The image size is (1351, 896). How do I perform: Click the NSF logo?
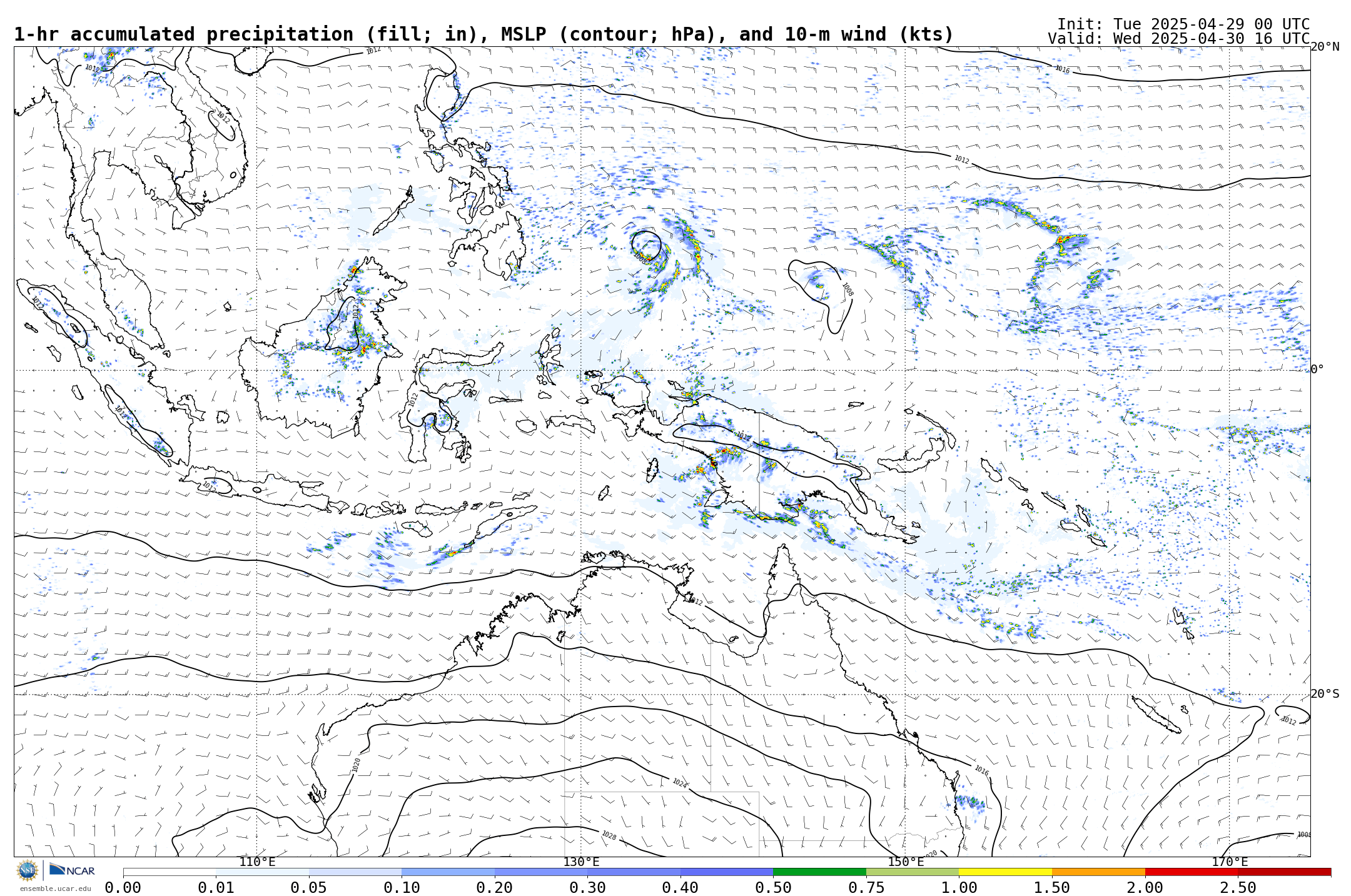[28, 870]
